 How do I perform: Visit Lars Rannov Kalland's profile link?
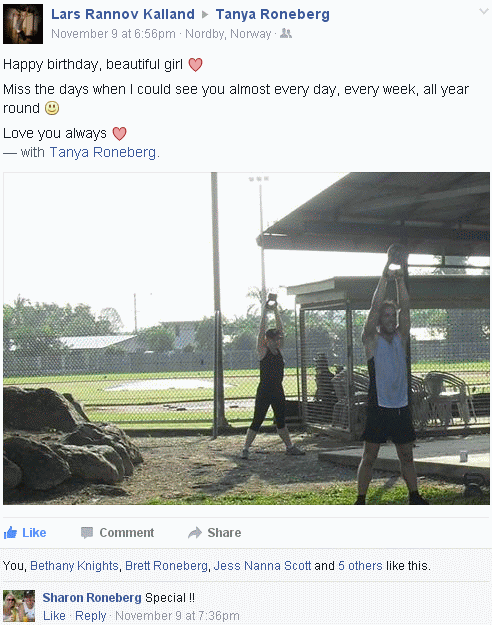pos(123,14)
